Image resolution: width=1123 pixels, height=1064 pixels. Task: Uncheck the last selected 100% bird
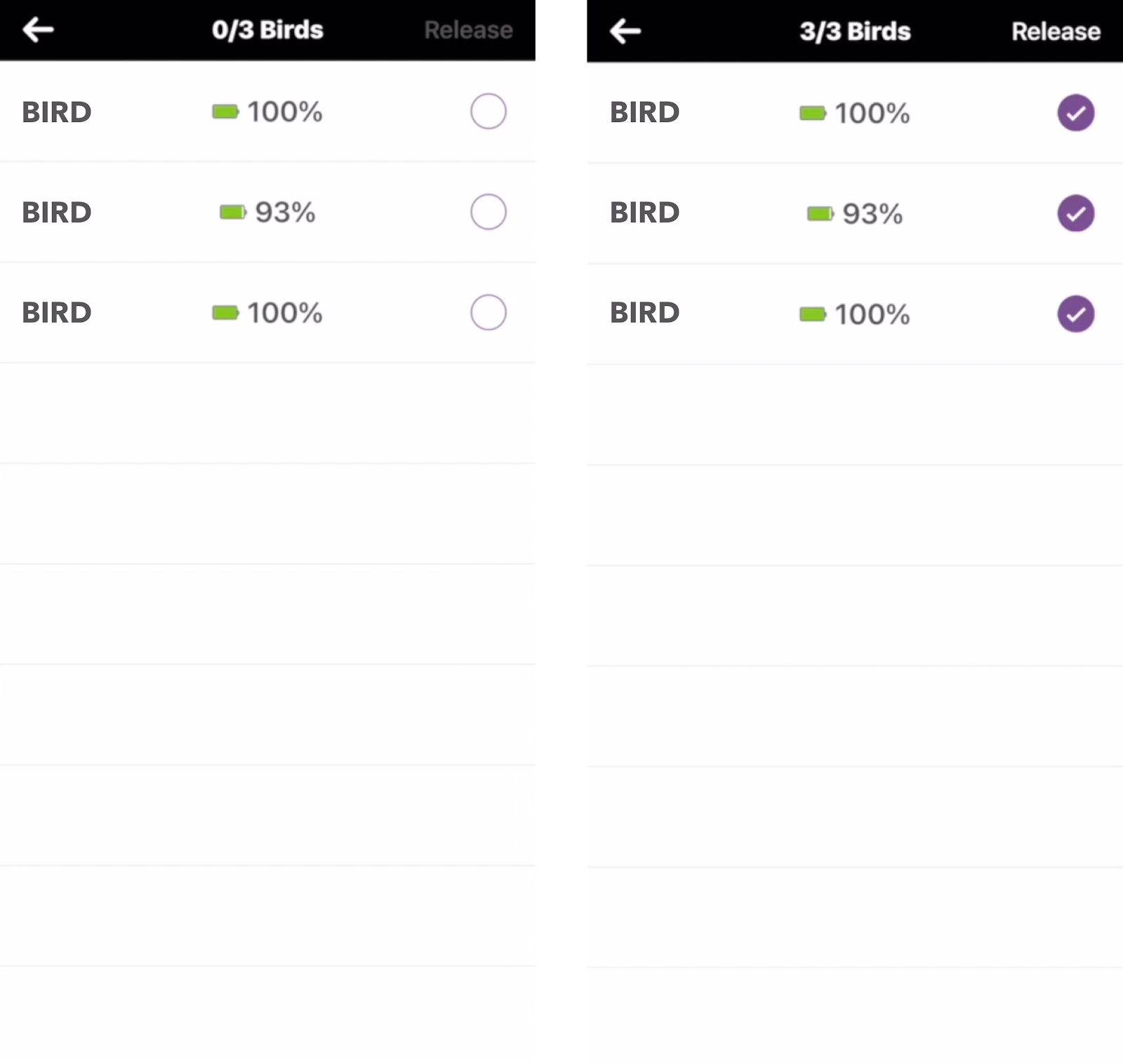coord(1075,314)
